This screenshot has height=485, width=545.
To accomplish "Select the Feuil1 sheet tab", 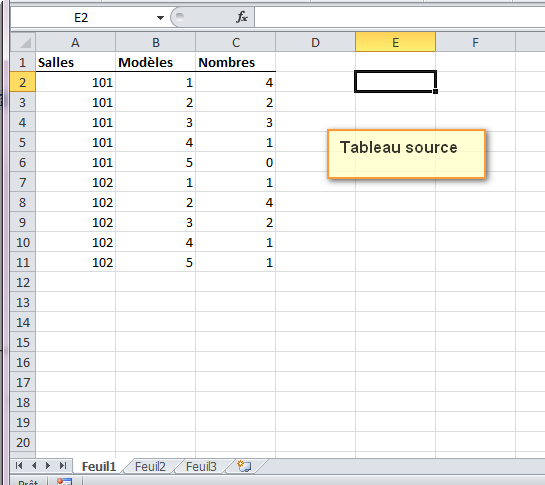I will point(99,466).
